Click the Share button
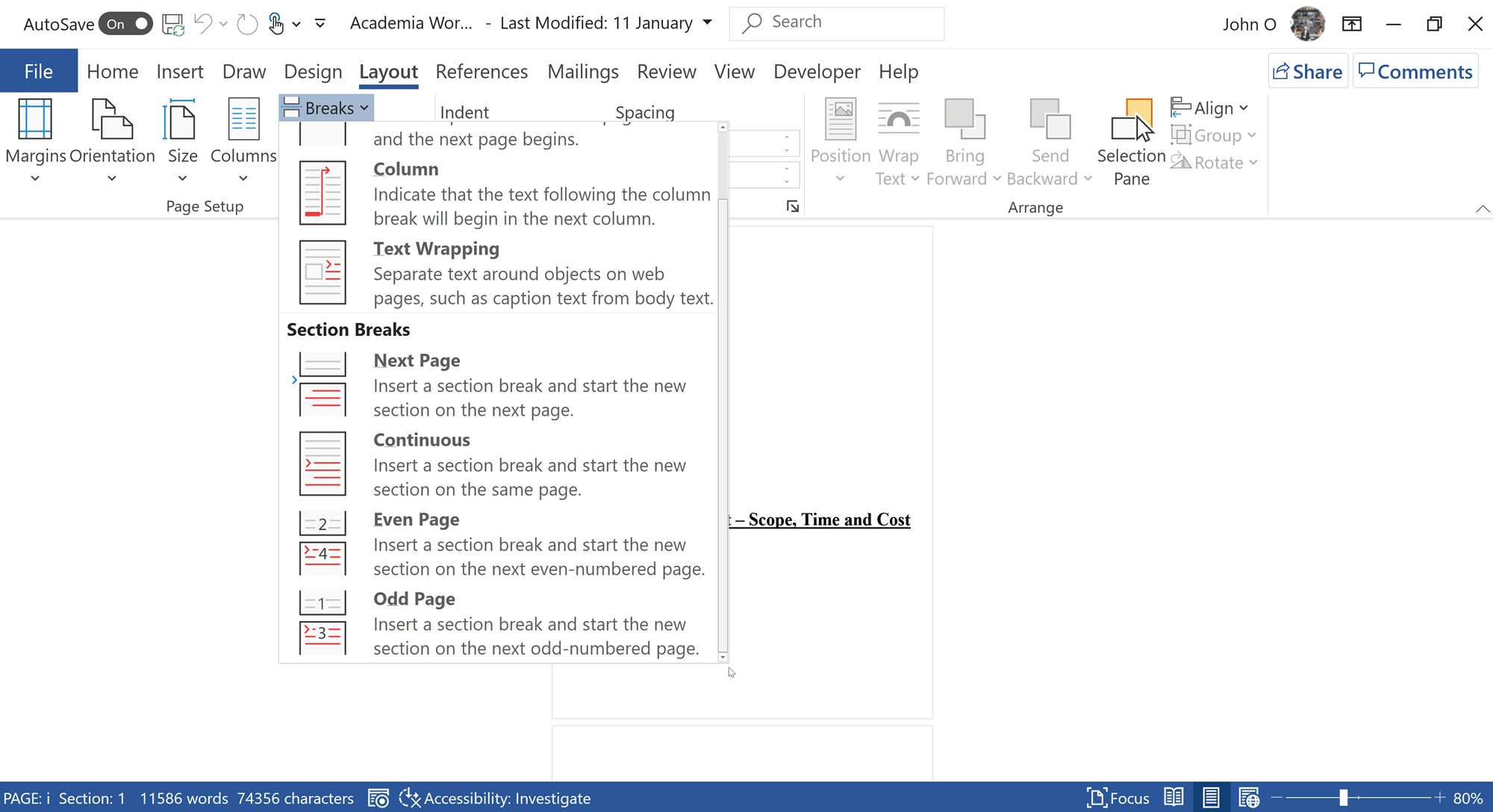The width and height of the screenshot is (1493, 812). point(1307,71)
